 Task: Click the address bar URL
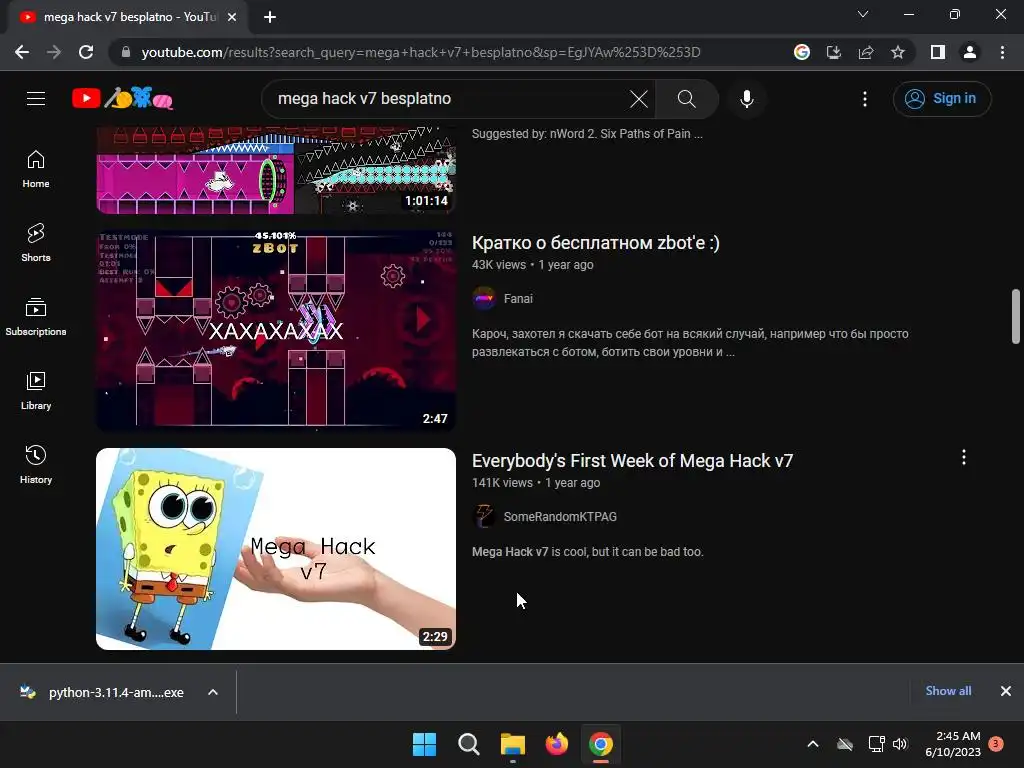coord(421,52)
